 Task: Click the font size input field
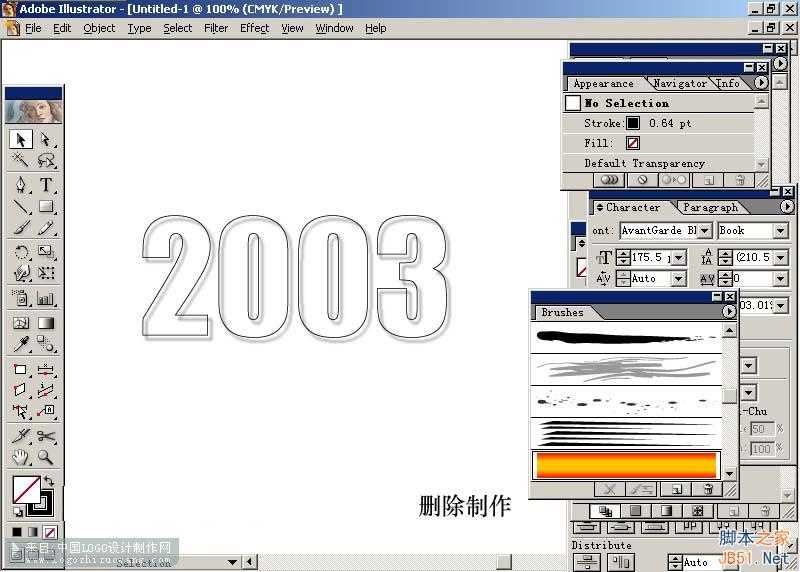pyautogui.click(x=652, y=258)
